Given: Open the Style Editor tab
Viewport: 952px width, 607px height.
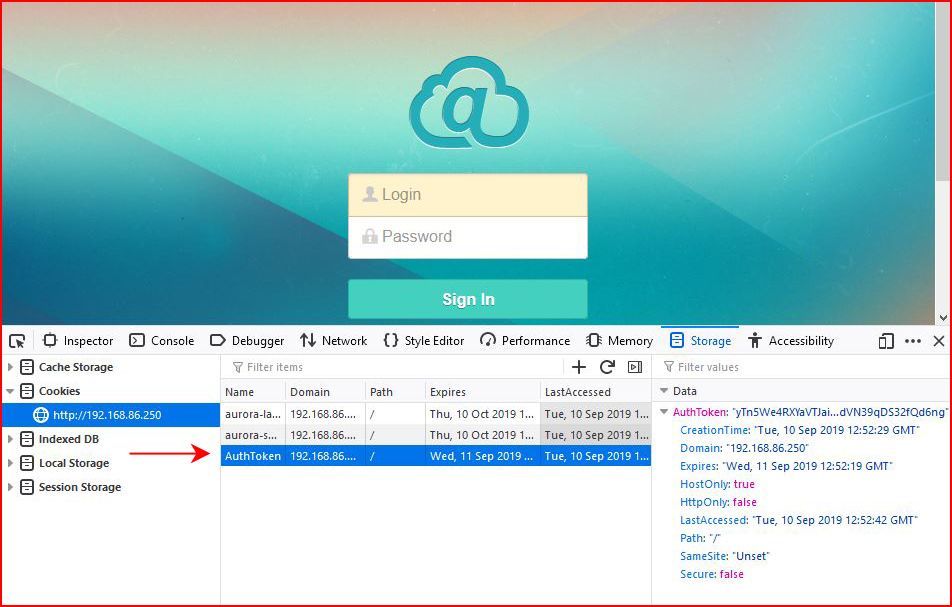Looking at the screenshot, I should 424,341.
